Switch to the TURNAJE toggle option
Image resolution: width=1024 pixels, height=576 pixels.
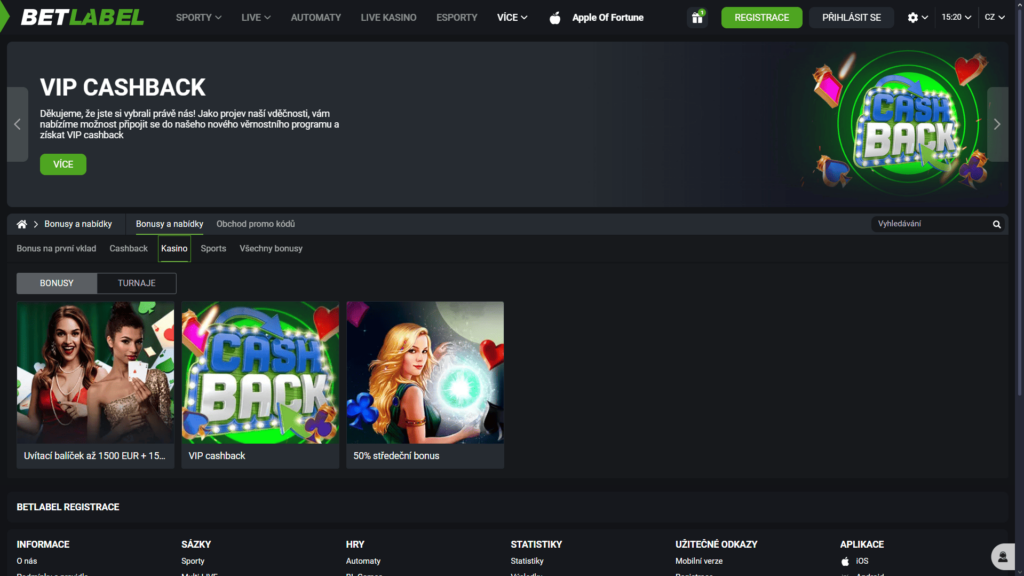click(x=136, y=283)
